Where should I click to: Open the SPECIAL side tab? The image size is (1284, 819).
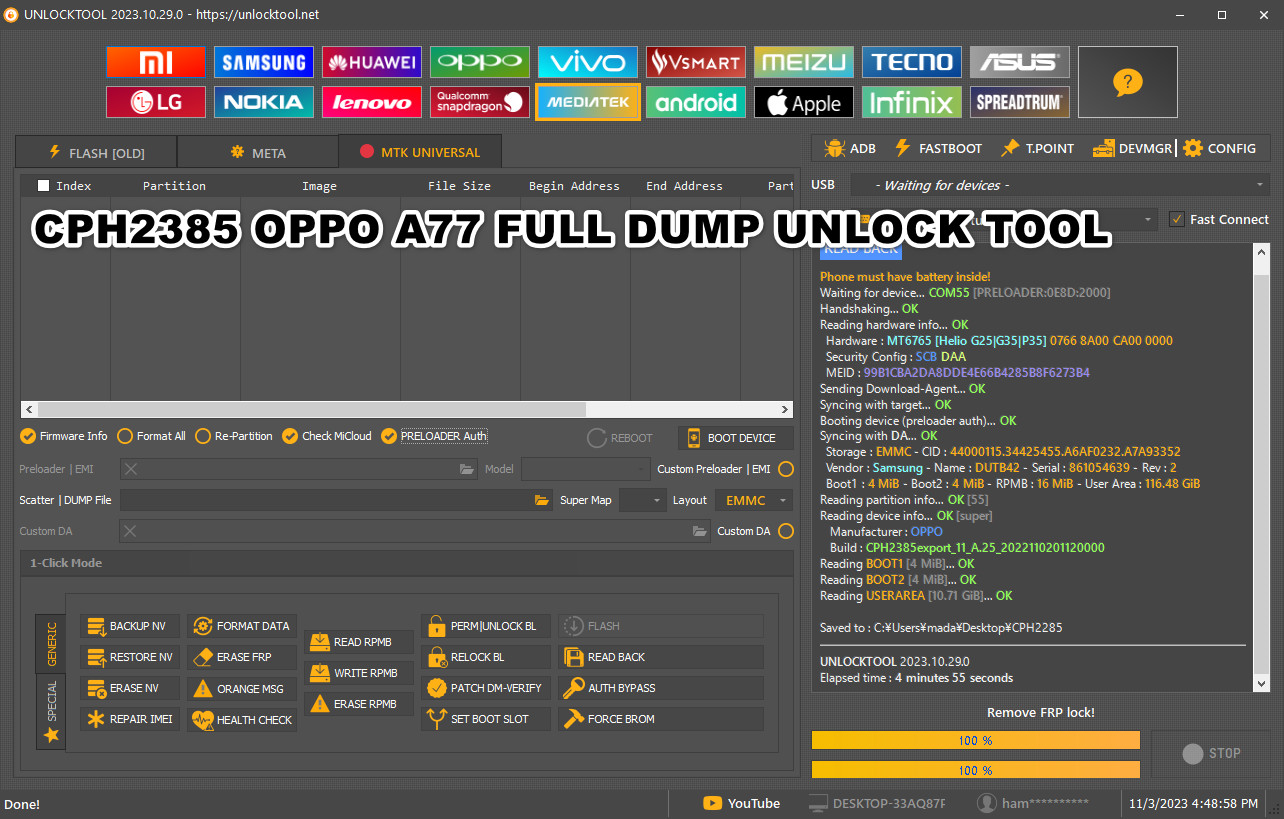51,712
